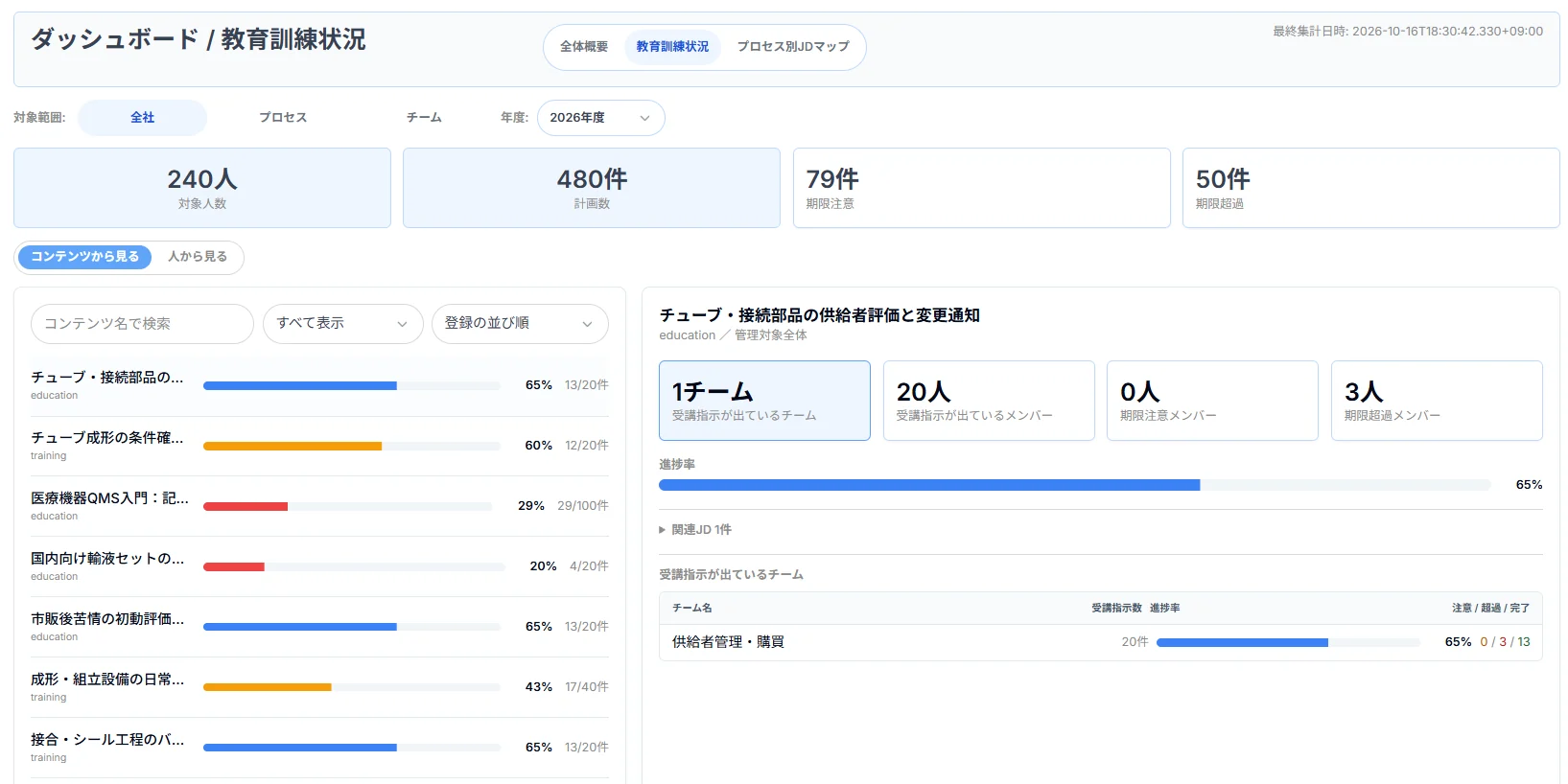Open the すべて表示 filter dropdown
Viewport: 1568px width, 784px height.
(x=342, y=324)
